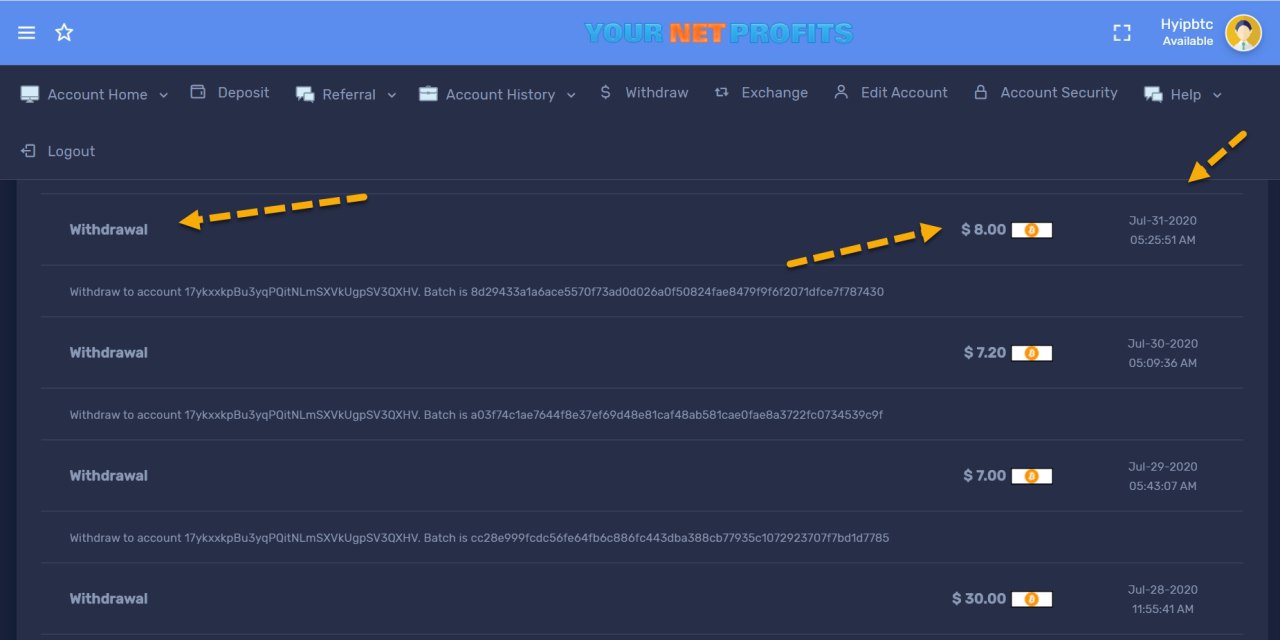Select the Withdrawal row for $ 7.00
This screenshot has width=1280, height=640.
click(642, 475)
